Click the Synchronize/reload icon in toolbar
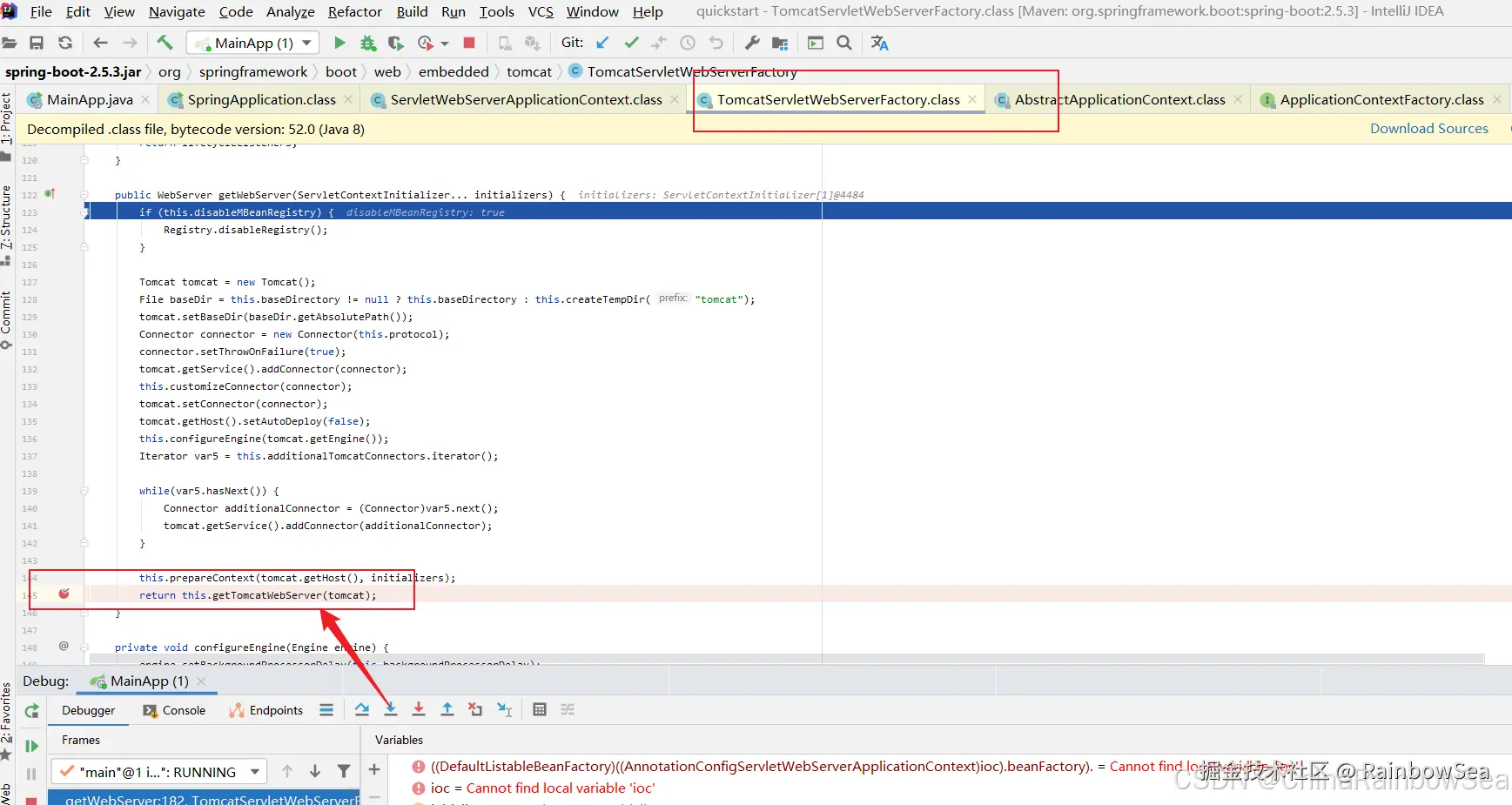 coord(65,43)
